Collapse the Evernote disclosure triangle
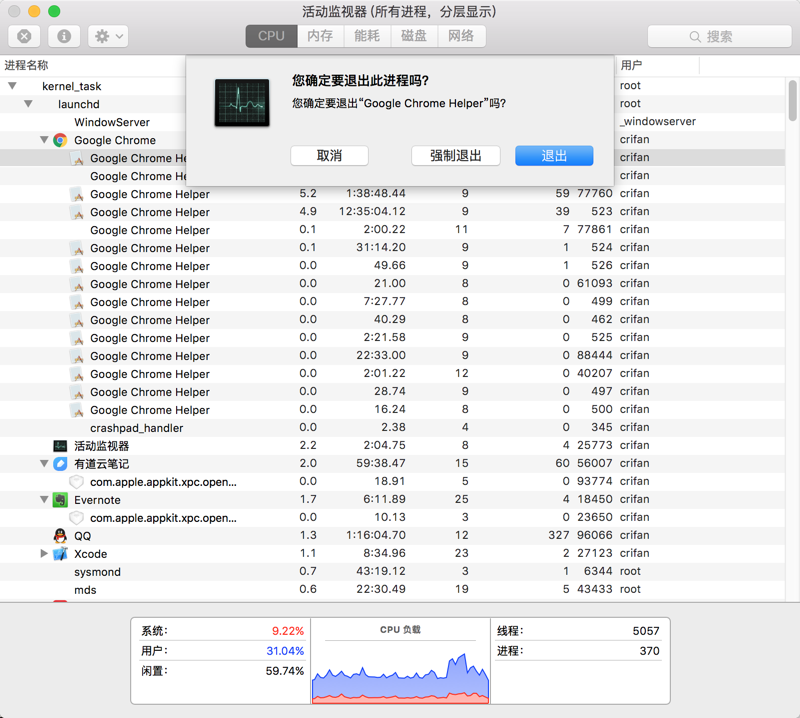The image size is (800, 718). (44, 500)
